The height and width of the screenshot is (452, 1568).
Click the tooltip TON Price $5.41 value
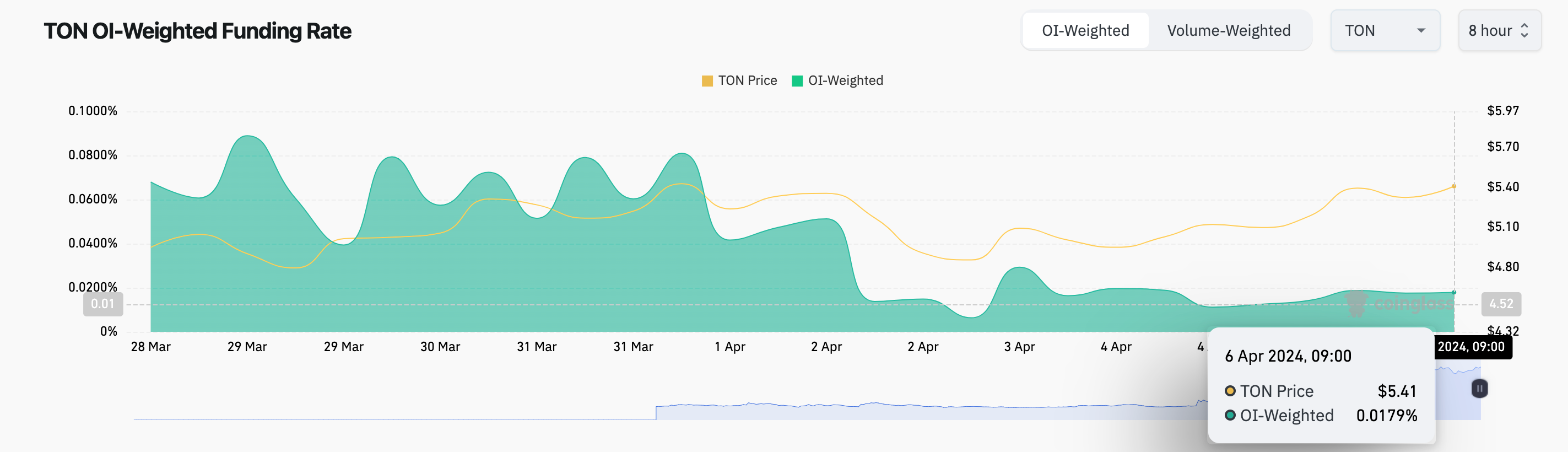pyautogui.click(x=1397, y=391)
